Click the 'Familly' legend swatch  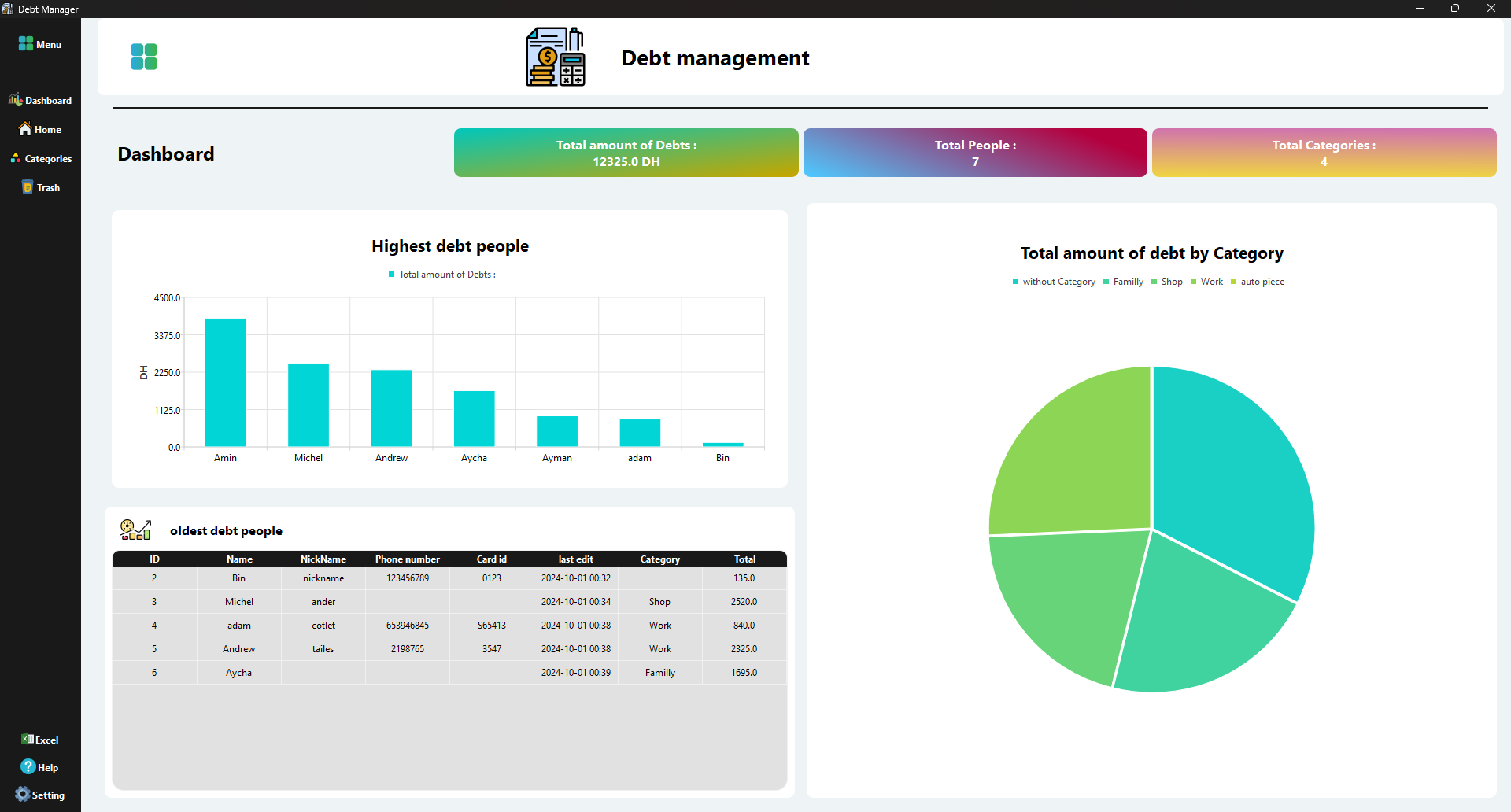[x=1106, y=282]
